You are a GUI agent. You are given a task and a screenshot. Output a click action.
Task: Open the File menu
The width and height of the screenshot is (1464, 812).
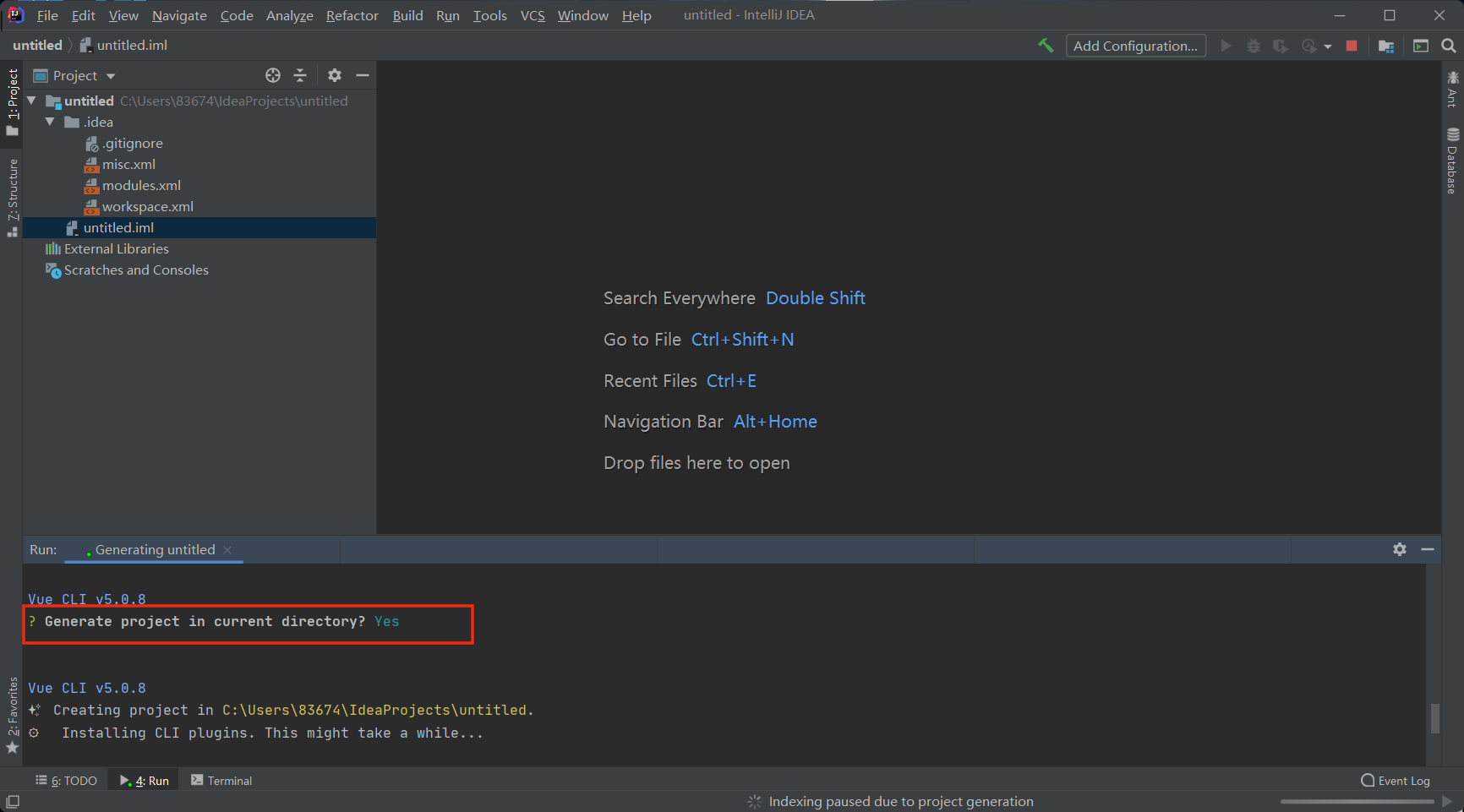(47, 15)
